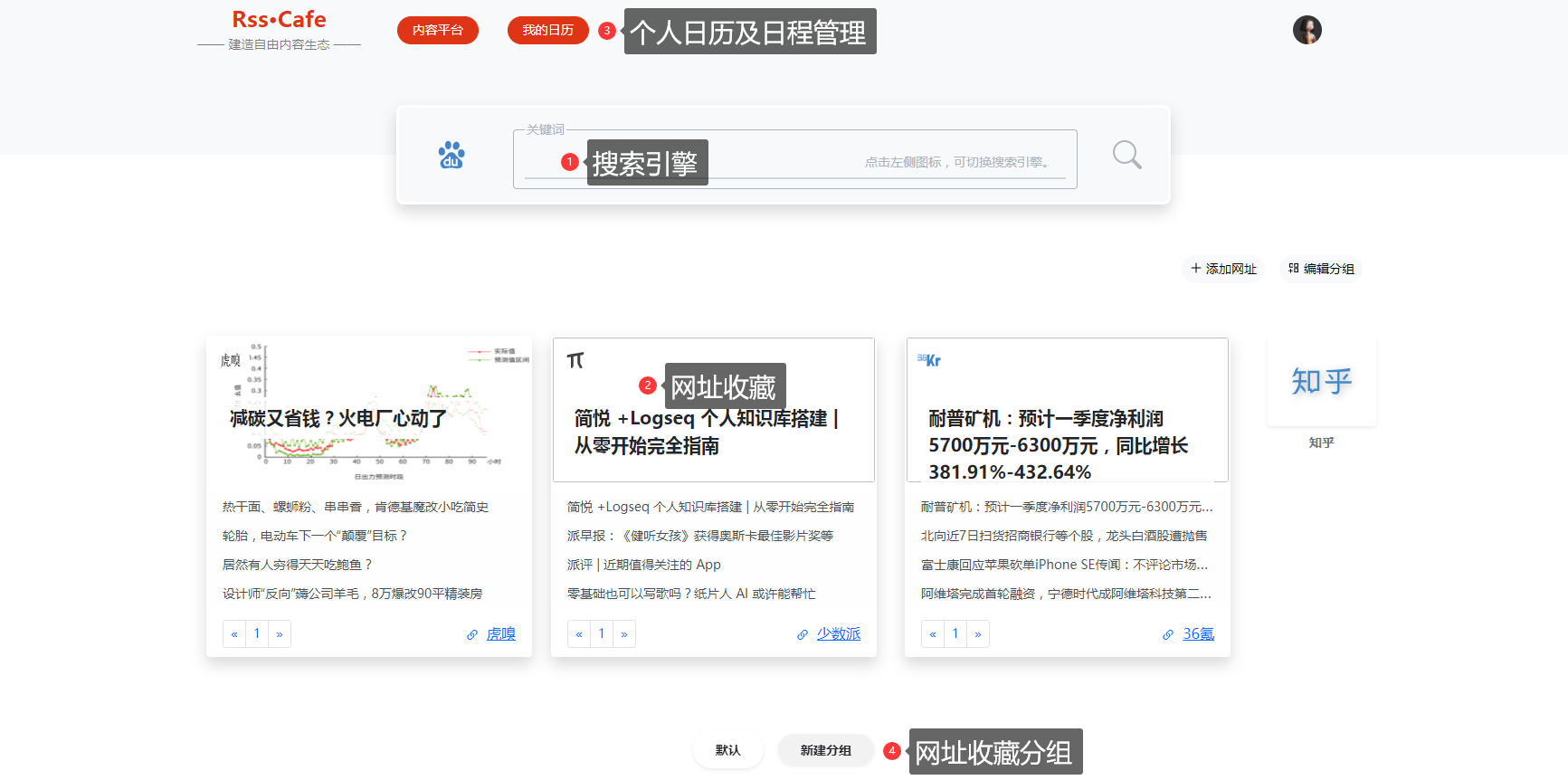This screenshot has height=780, width=1568.
Task: Click the 36Kr logo icon on card
Action: click(x=929, y=360)
